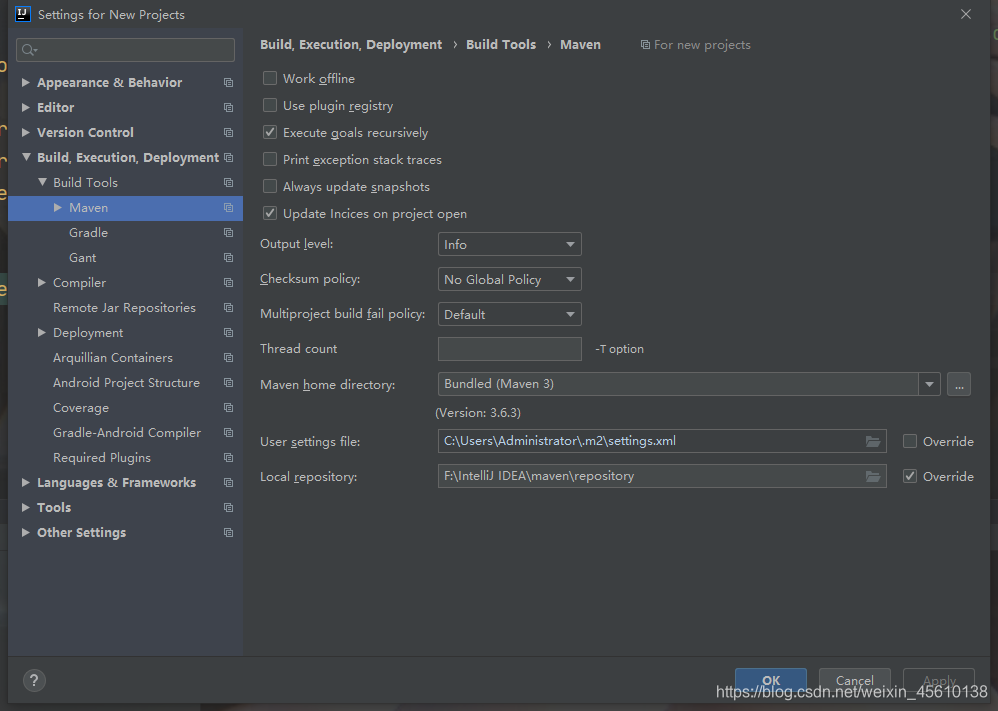Viewport: 998px width, 711px height.
Task: Focus the settings search field
Action: tap(125, 50)
